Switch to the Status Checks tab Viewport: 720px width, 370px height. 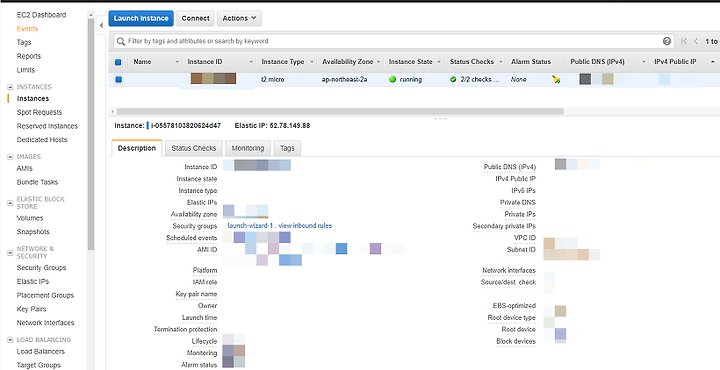point(193,148)
